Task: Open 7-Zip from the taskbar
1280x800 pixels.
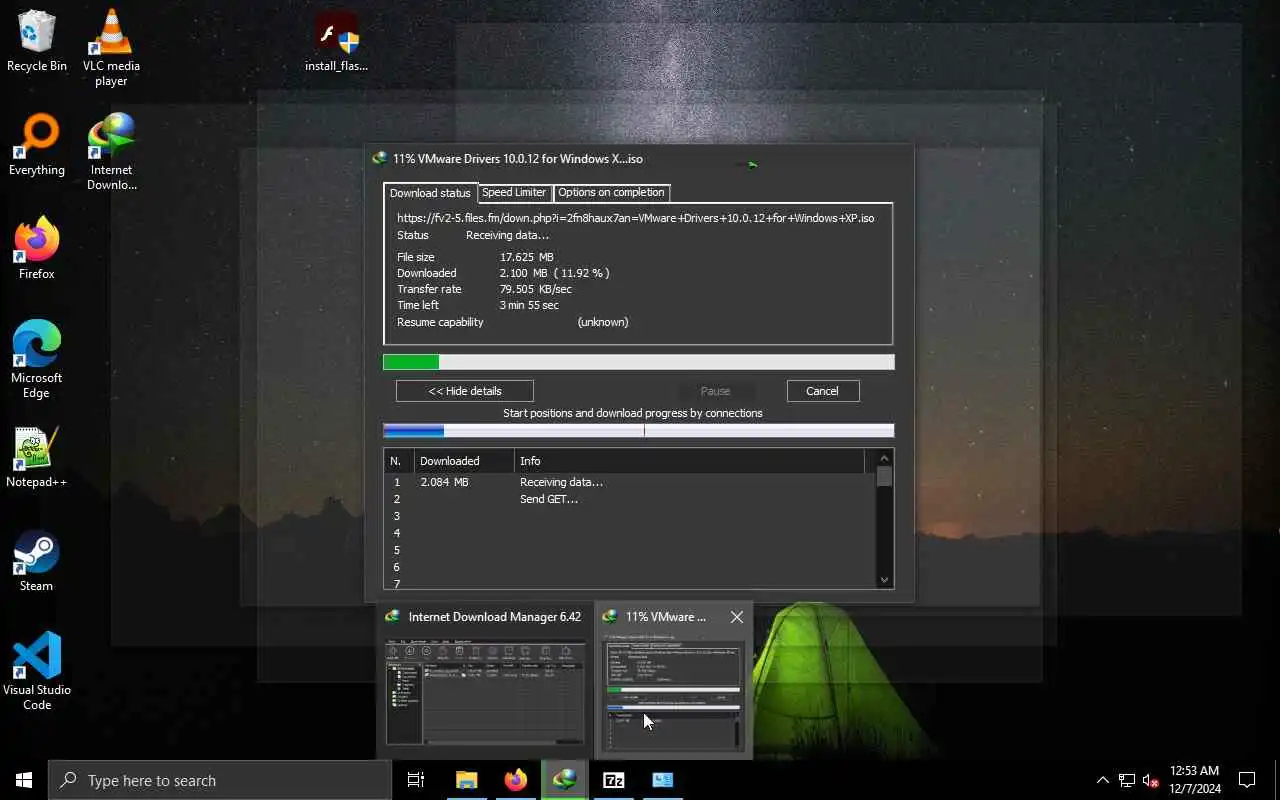Action: click(x=614, y=780)
